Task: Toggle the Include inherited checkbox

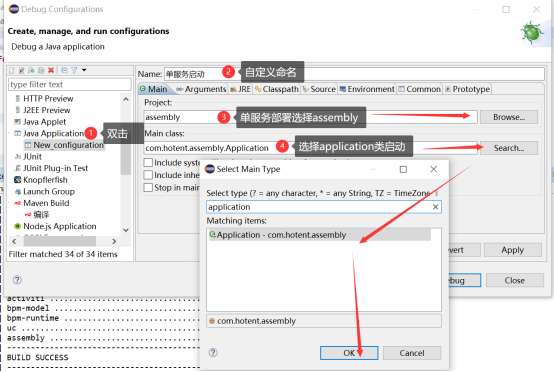Action: [x=148, y=175]
